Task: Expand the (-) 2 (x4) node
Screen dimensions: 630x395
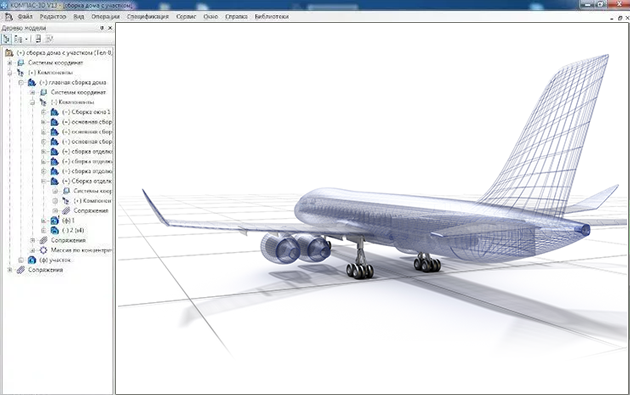Action: point(43,230)
